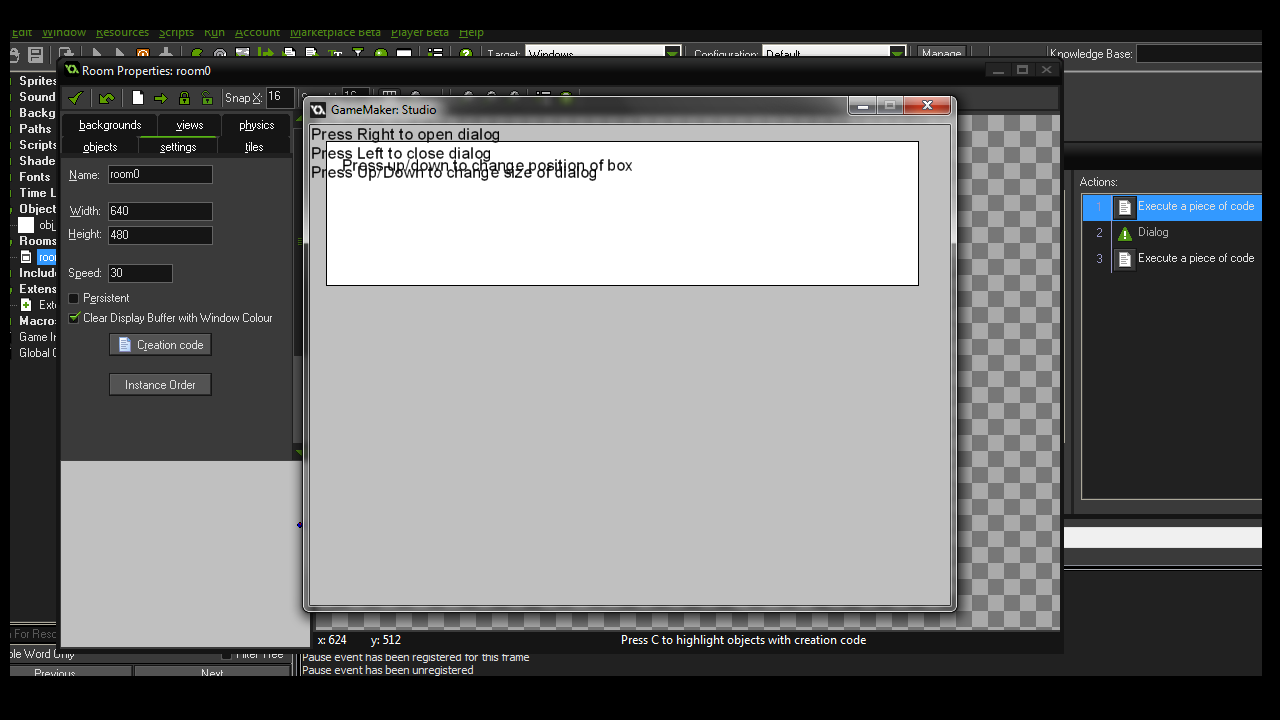Viewport: 1280px width, 720px height.
Task: Open the Target Windows dropdown
Action: pos(672,54)
